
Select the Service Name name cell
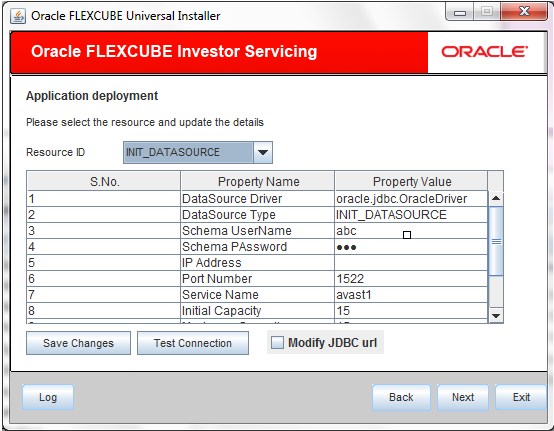[258, 295]
